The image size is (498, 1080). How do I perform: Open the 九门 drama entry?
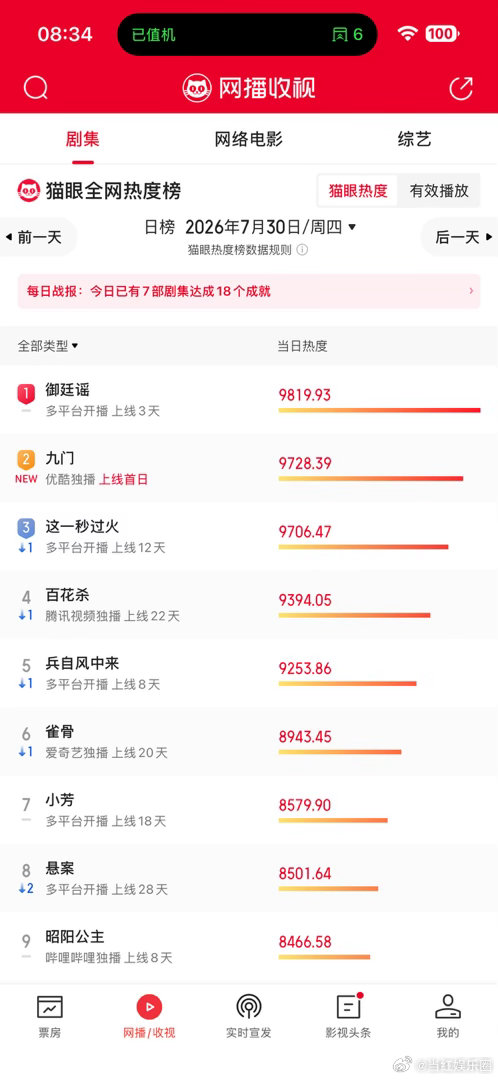click(249, 468)
